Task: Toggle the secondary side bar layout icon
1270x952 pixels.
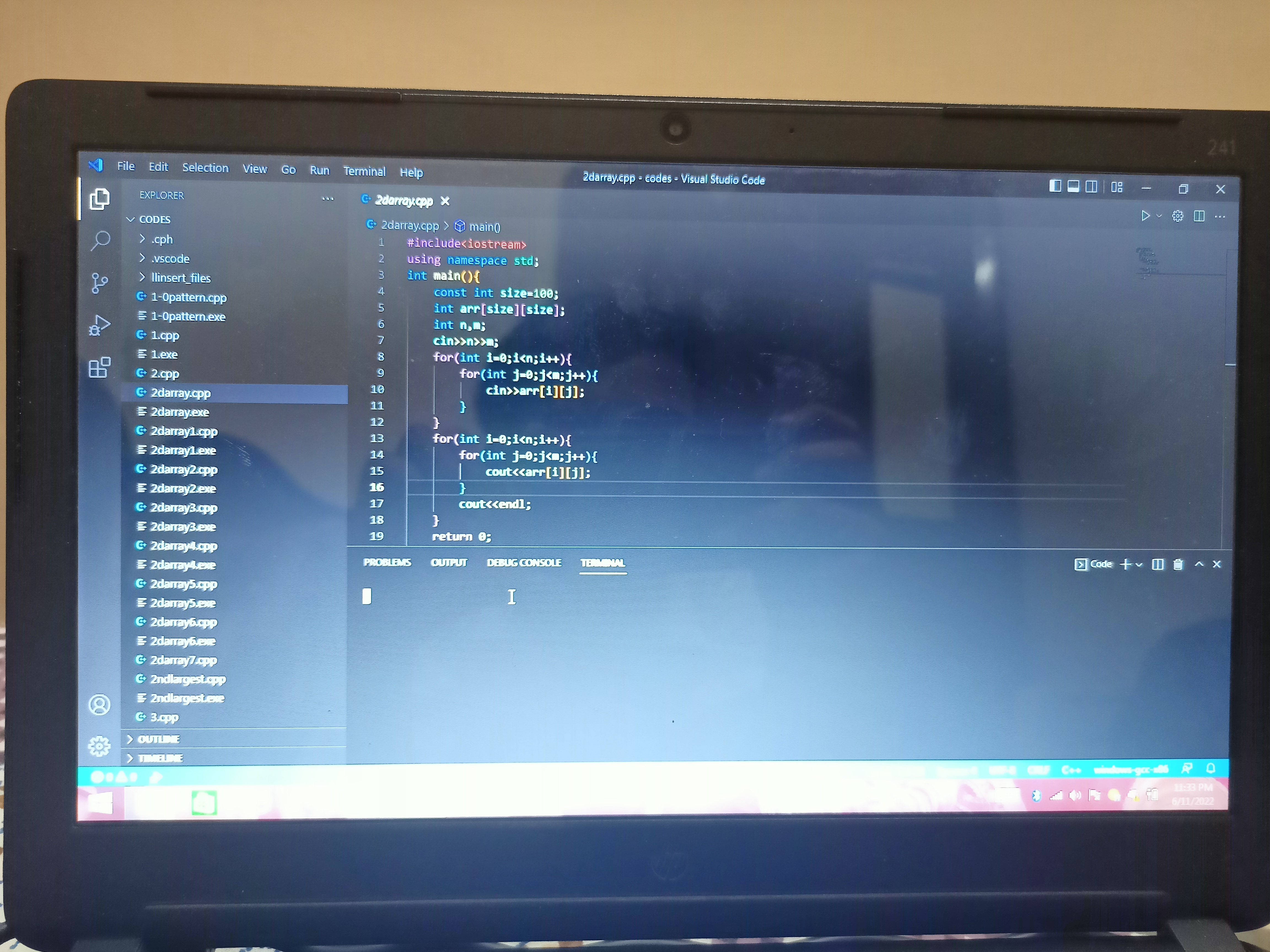Action: pyautogui.click(x=1091, y=186)
